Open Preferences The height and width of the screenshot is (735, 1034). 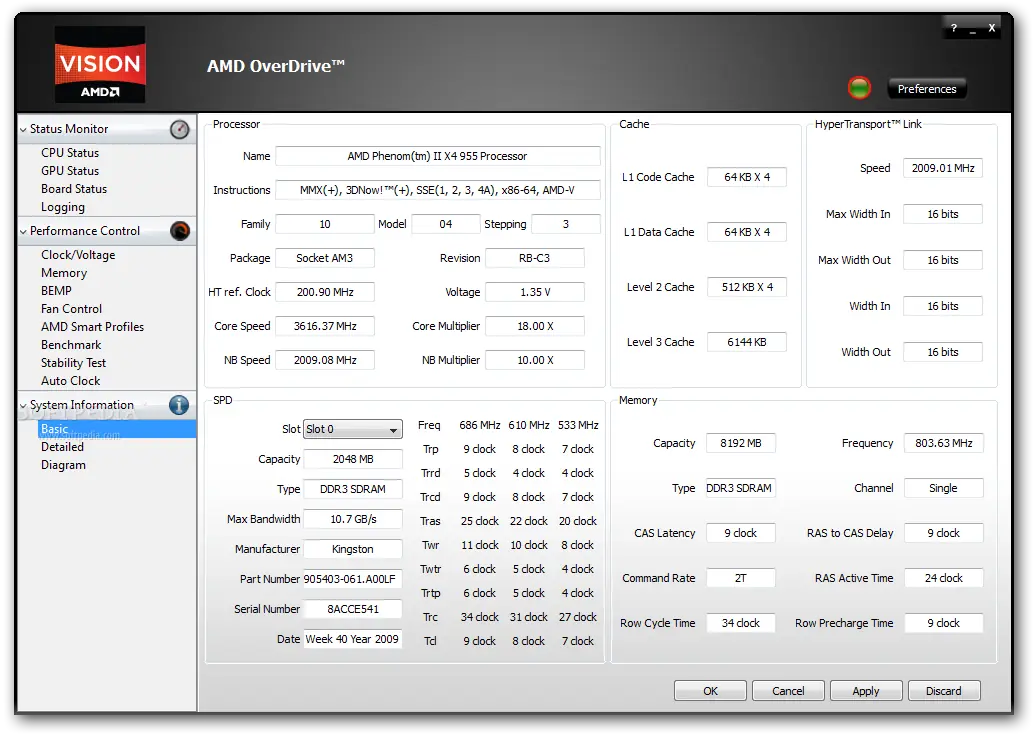(927, 88)
